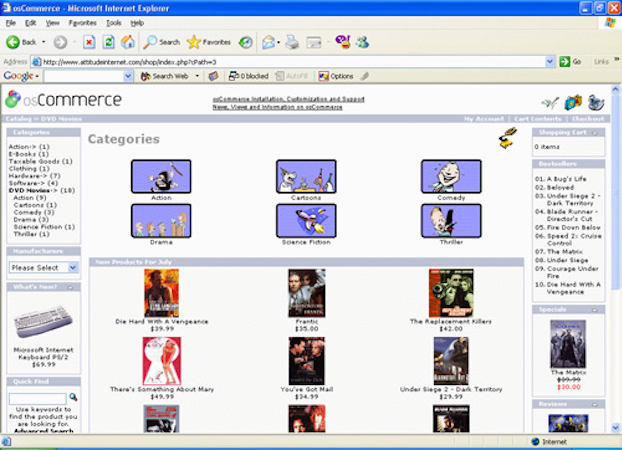Open the Favorites star button

(209, 42)
